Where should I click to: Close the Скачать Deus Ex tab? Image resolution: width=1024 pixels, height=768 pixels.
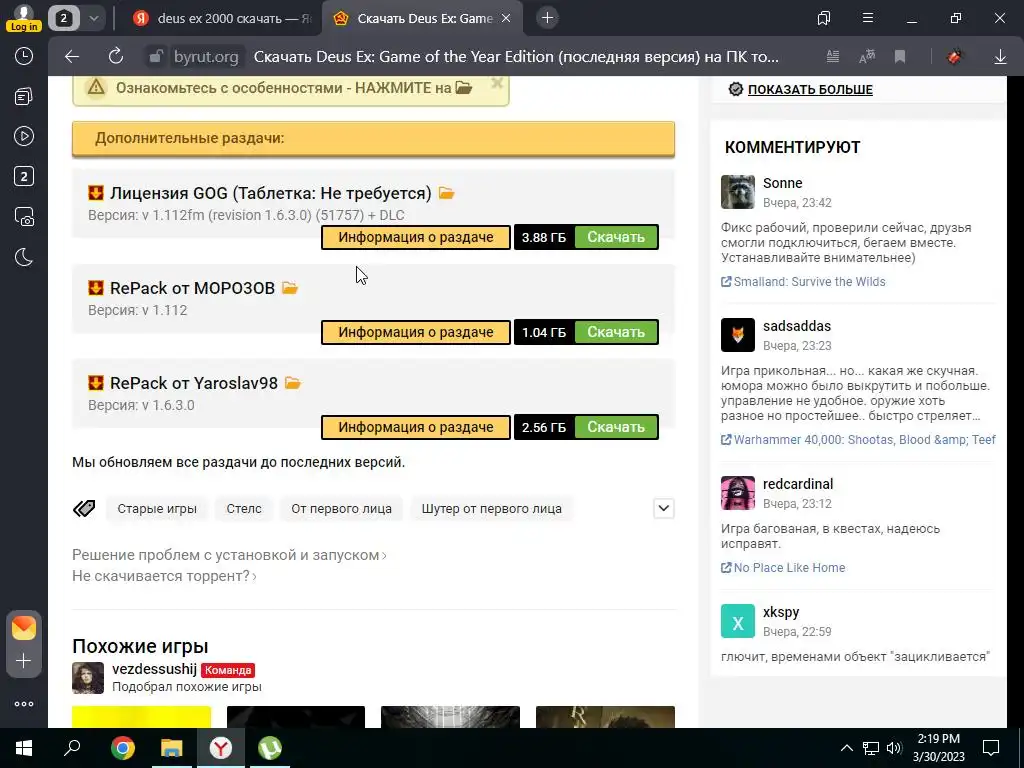[505, 18]
